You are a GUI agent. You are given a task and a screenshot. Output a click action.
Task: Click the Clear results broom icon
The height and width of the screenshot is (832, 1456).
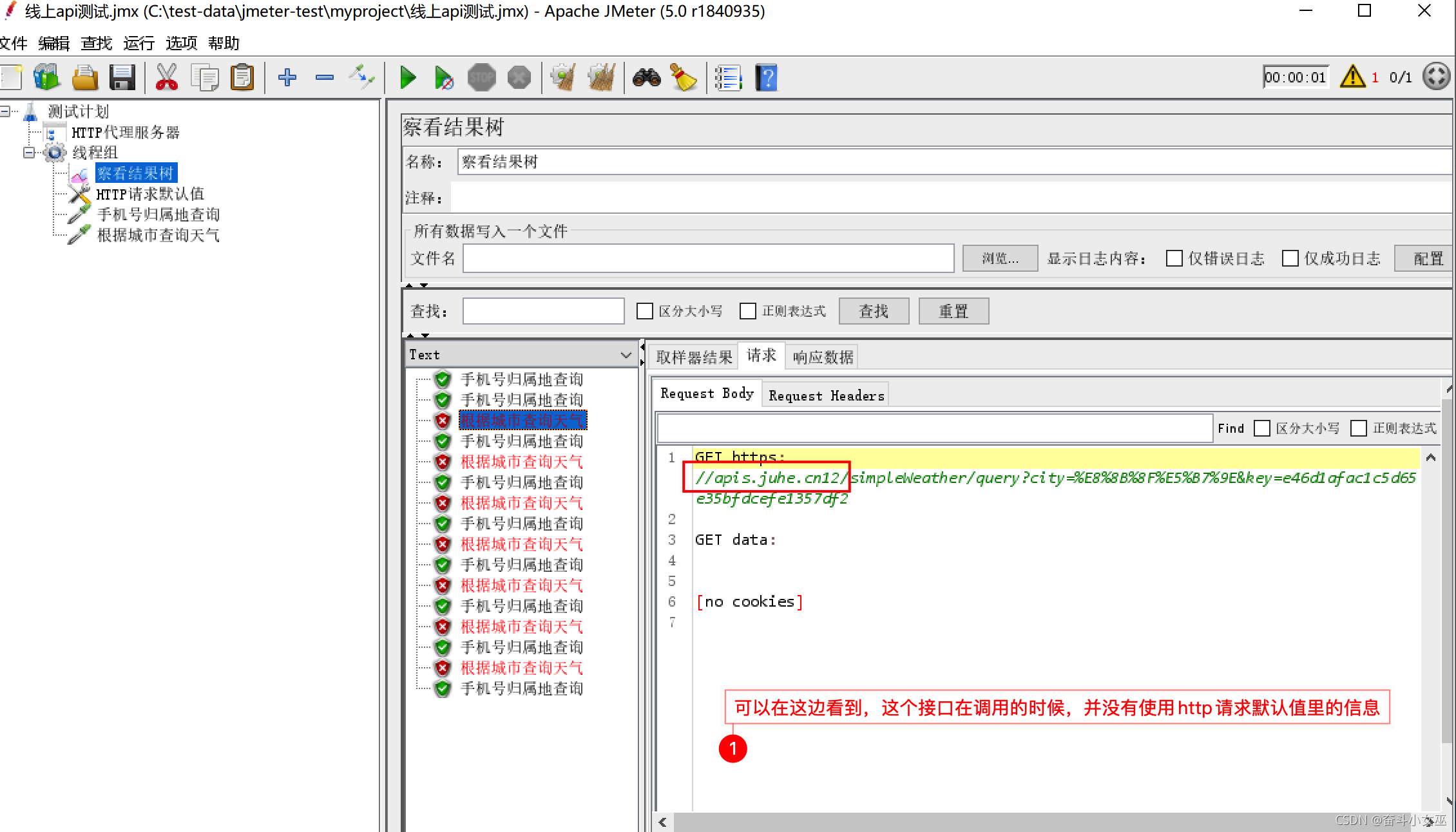tap(564, 78)
